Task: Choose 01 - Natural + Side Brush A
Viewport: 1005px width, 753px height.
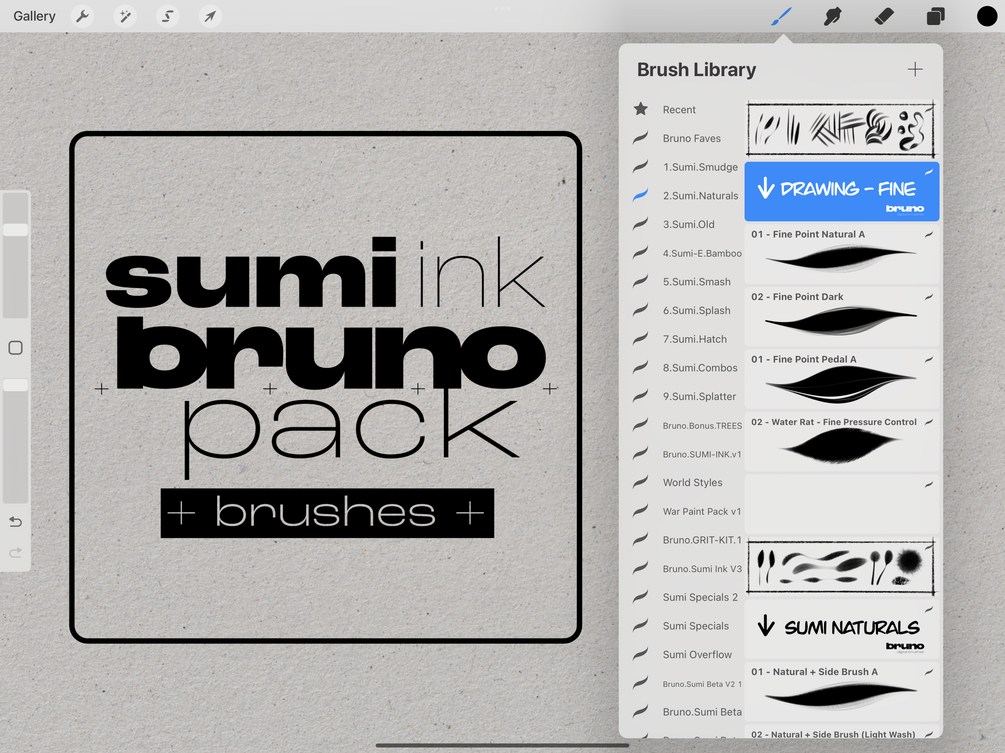Action: (842, 691)
